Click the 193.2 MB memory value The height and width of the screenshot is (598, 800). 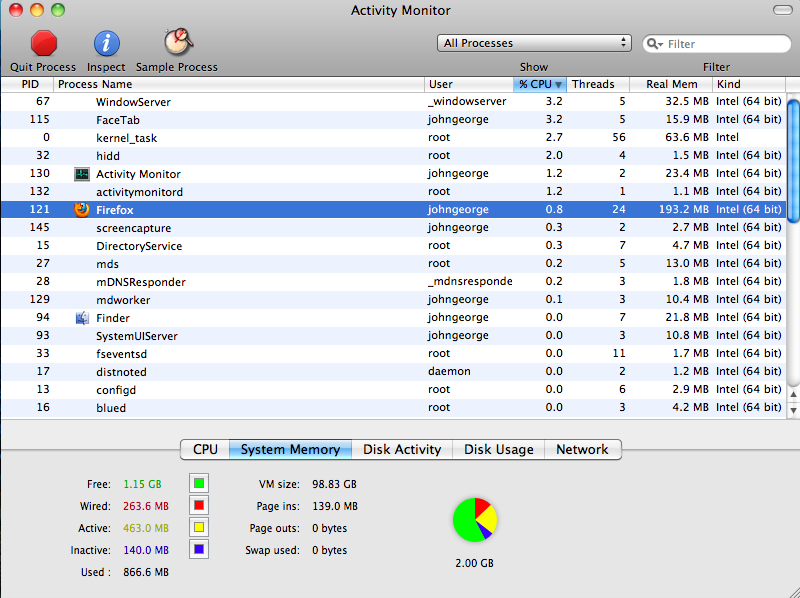(x=684, y=209)
